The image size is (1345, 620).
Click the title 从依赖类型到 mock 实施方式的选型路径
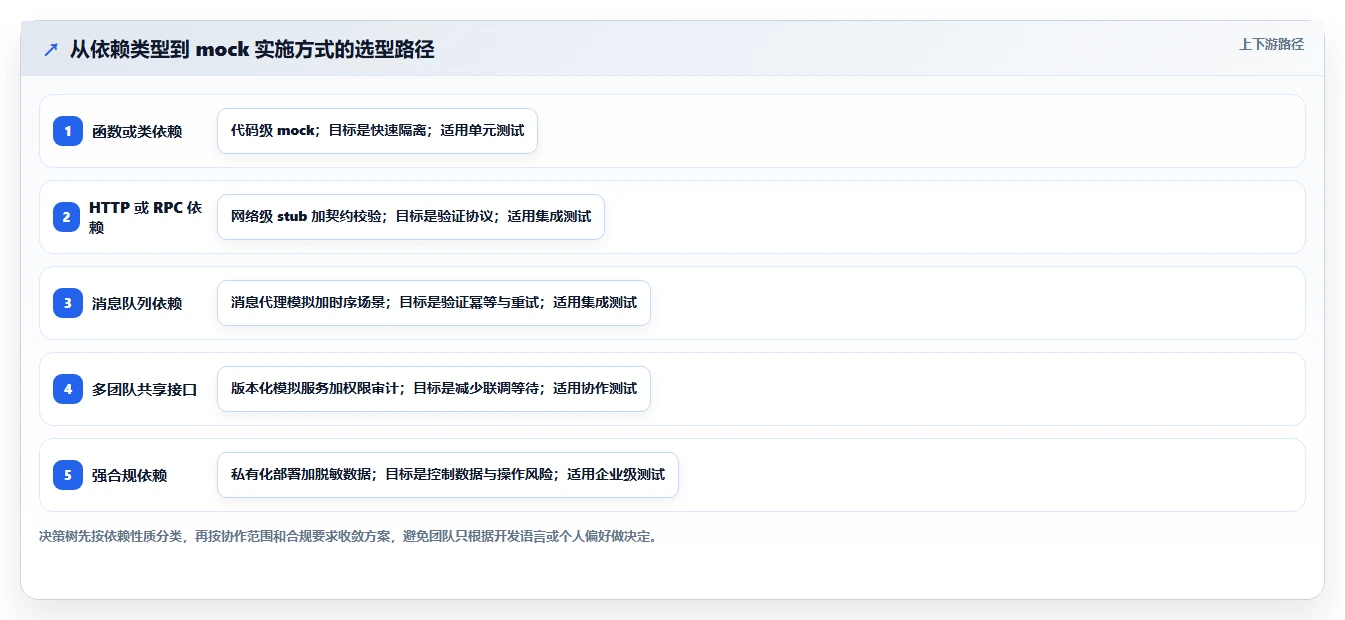252,50
